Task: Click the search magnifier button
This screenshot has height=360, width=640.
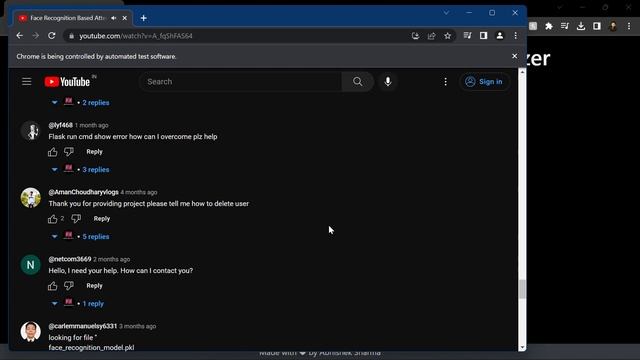Action: [x=358, y=82]
